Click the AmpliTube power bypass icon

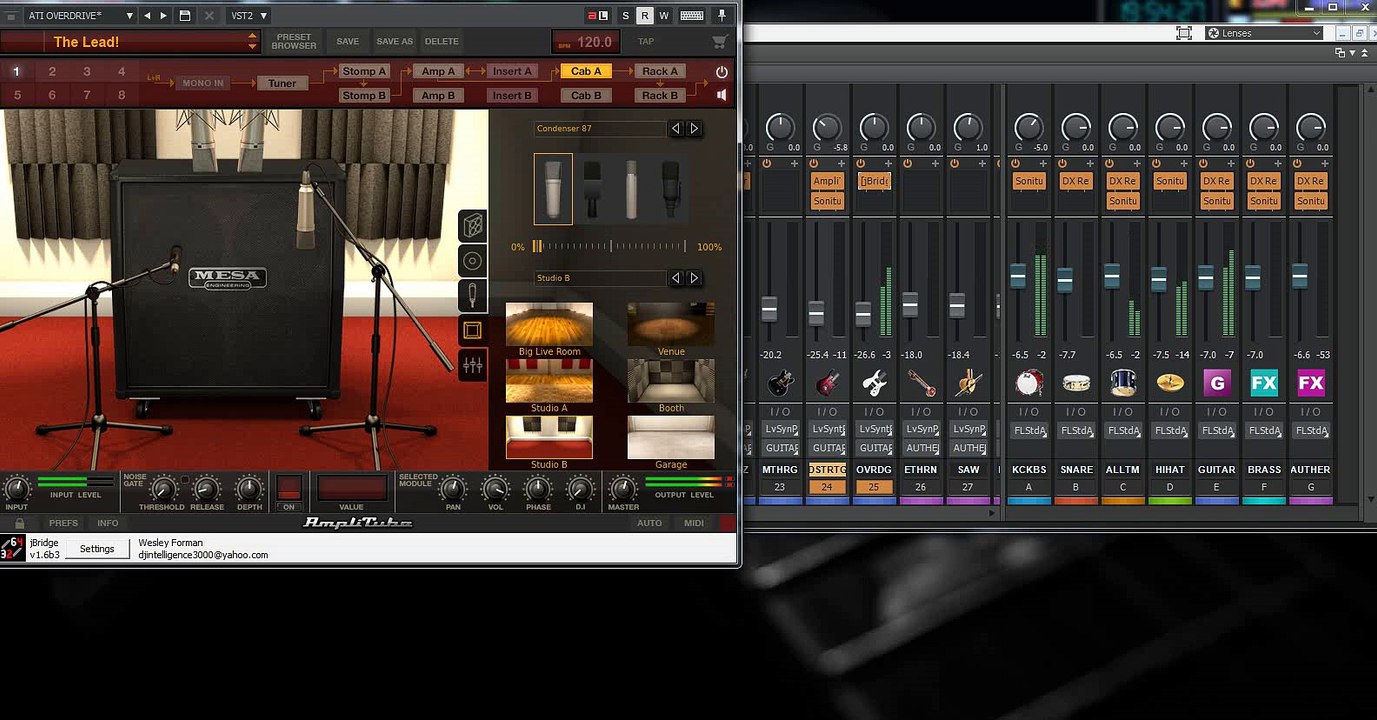pos(722,72)
